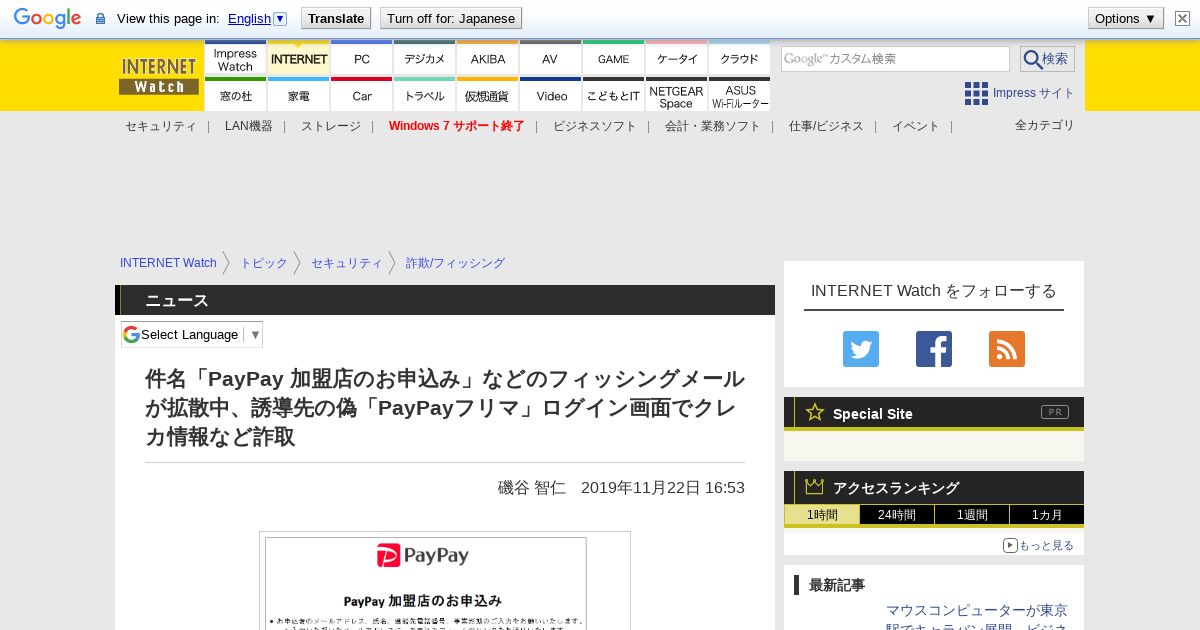
Task: Click セキュリティ breadcrumb link
Action: (347, 263)
